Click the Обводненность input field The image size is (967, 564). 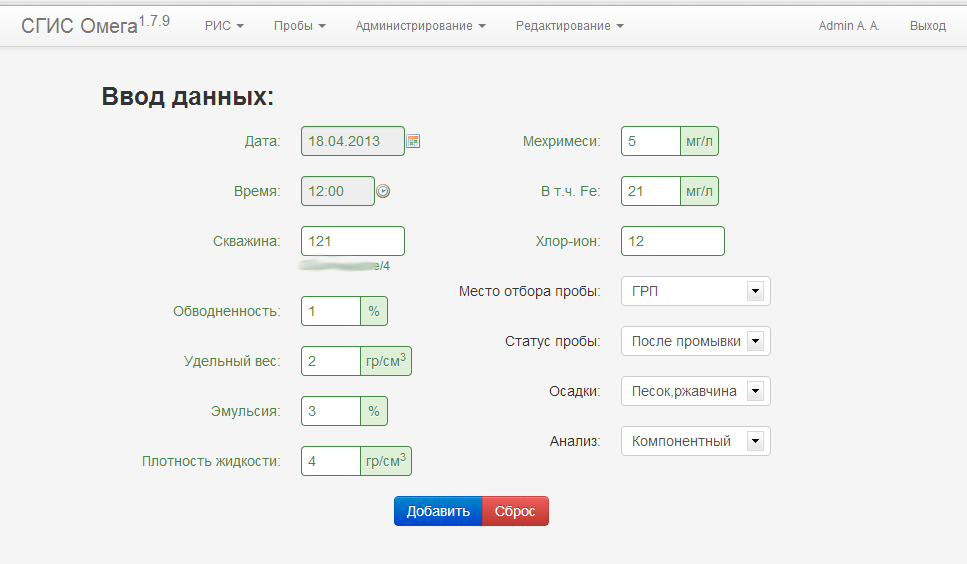[331, 311]
